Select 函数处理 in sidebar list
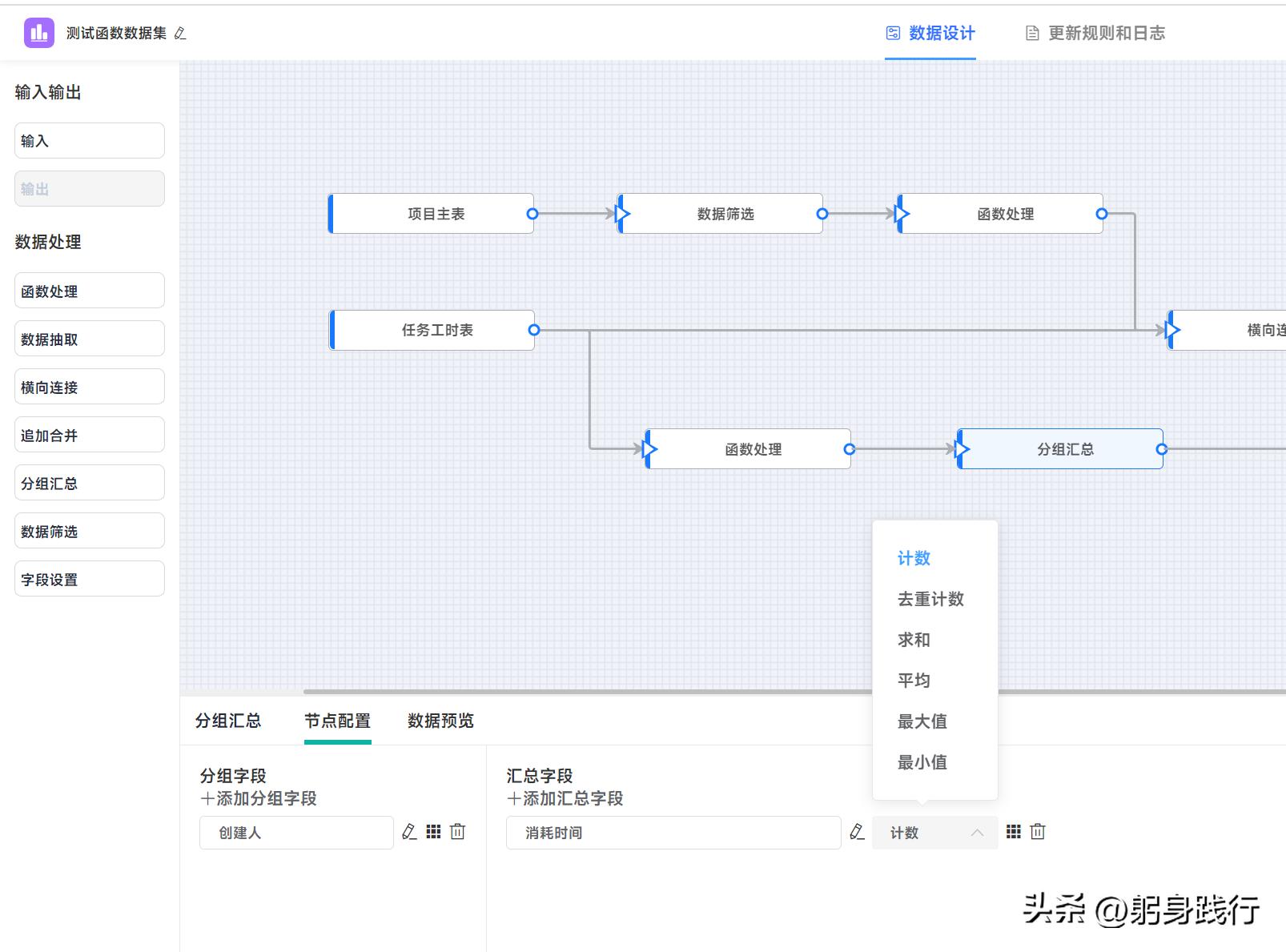Screen dimensions: 1286x952 [90, 290]
